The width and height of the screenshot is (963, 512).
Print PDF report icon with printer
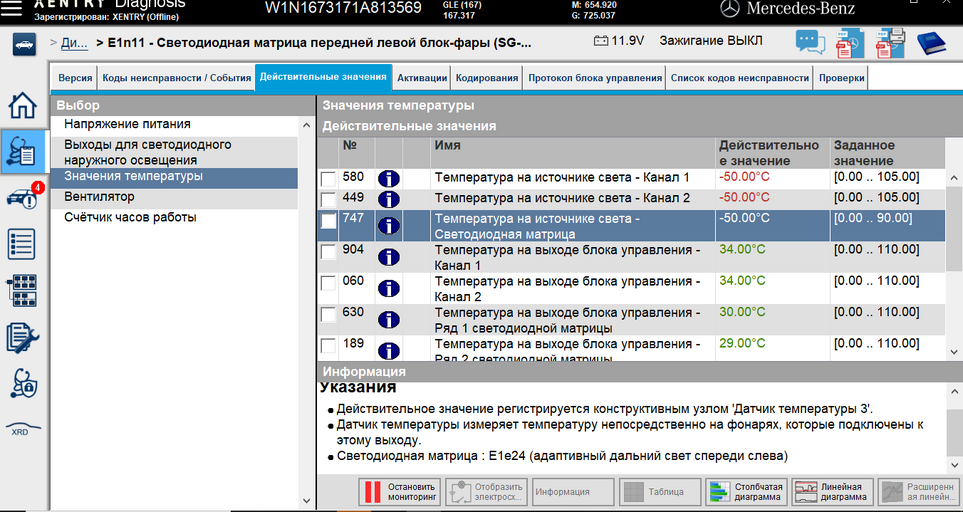click(890, 44)
